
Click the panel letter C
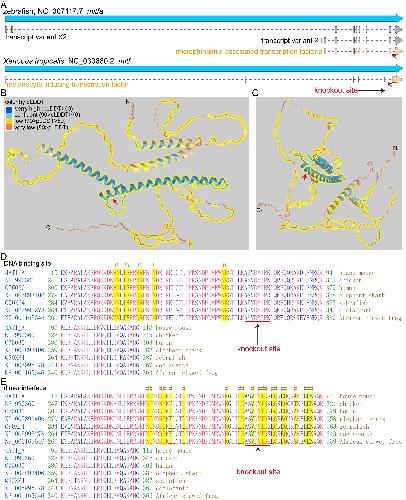[255, 93]
